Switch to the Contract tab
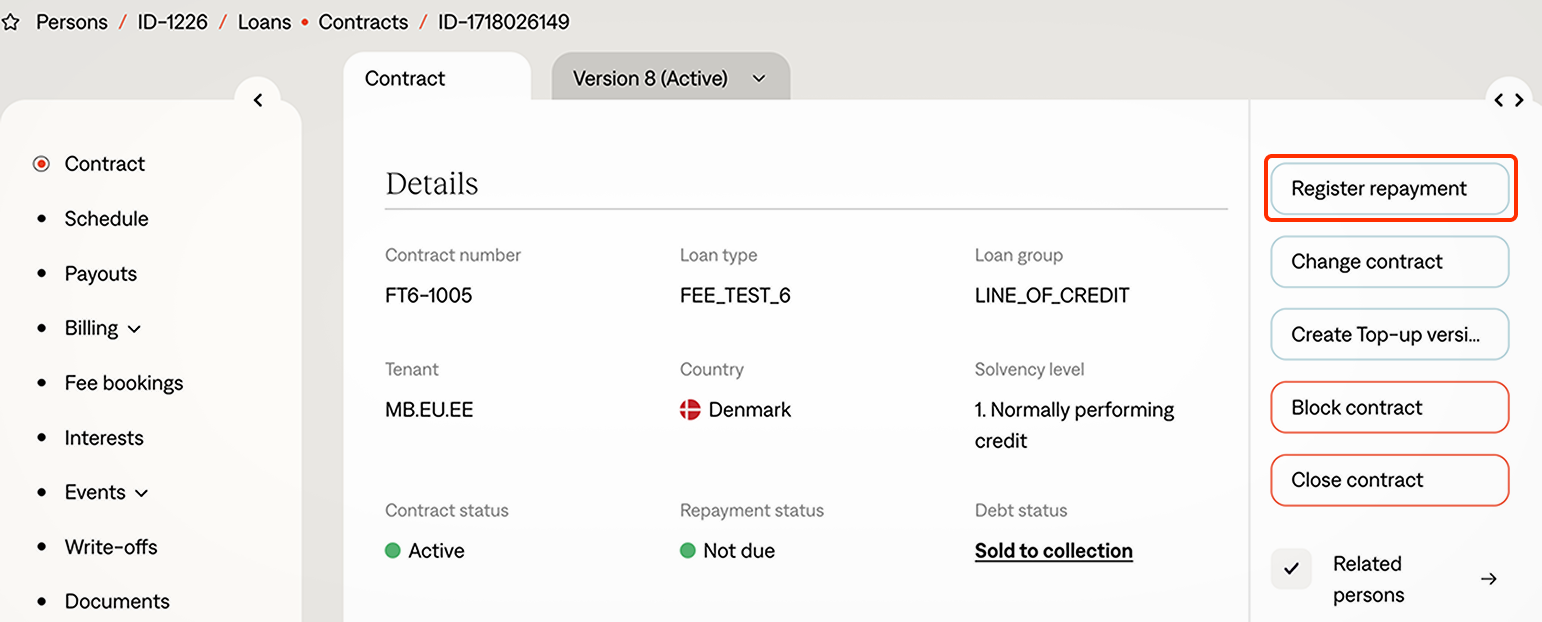Image resolution: width=1542 pixels, height=622 pixels. pyautogui.click(x=405, y=79)
